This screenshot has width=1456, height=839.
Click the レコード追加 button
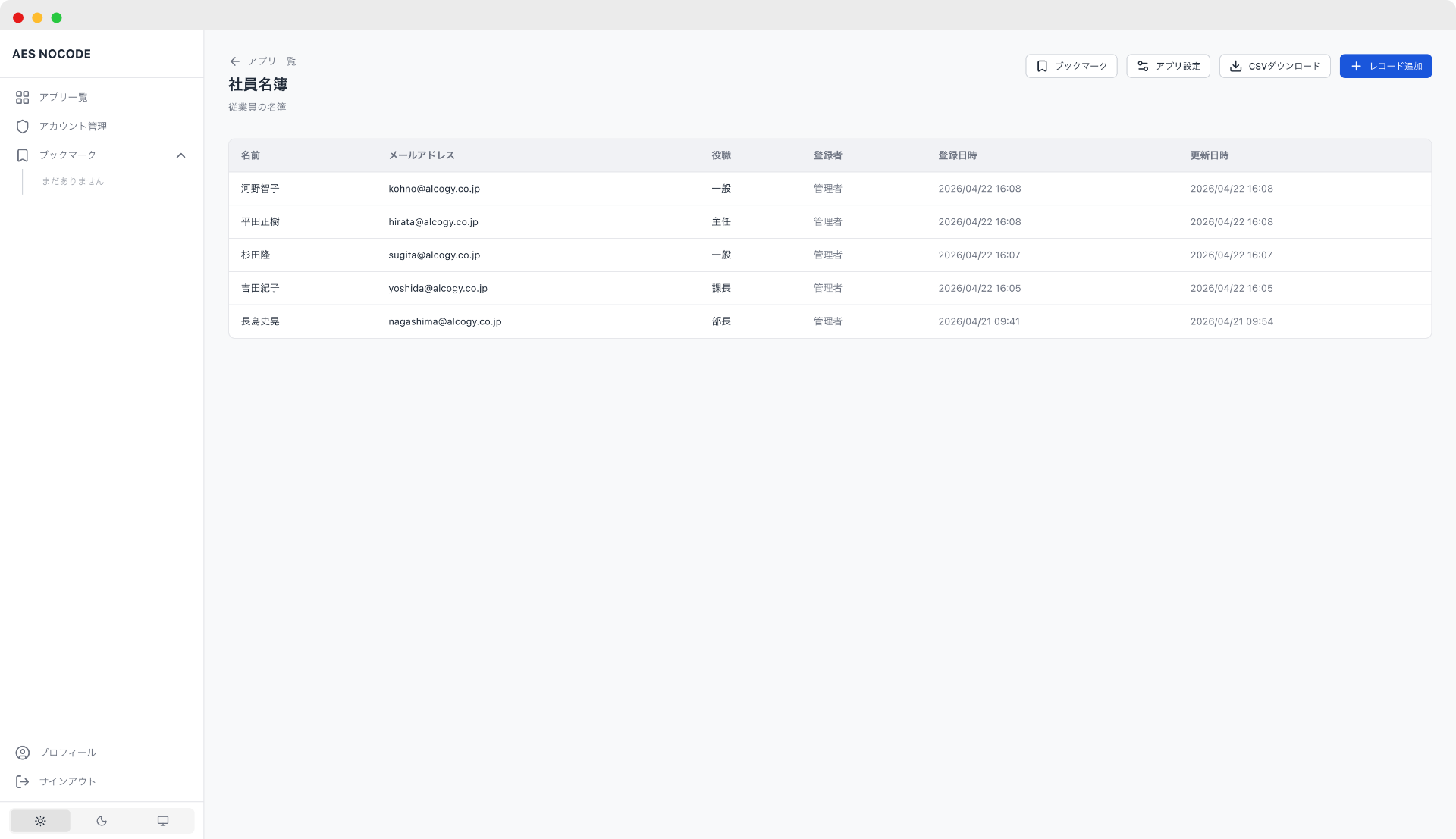pyautogui.click(x=1385, y=67)
